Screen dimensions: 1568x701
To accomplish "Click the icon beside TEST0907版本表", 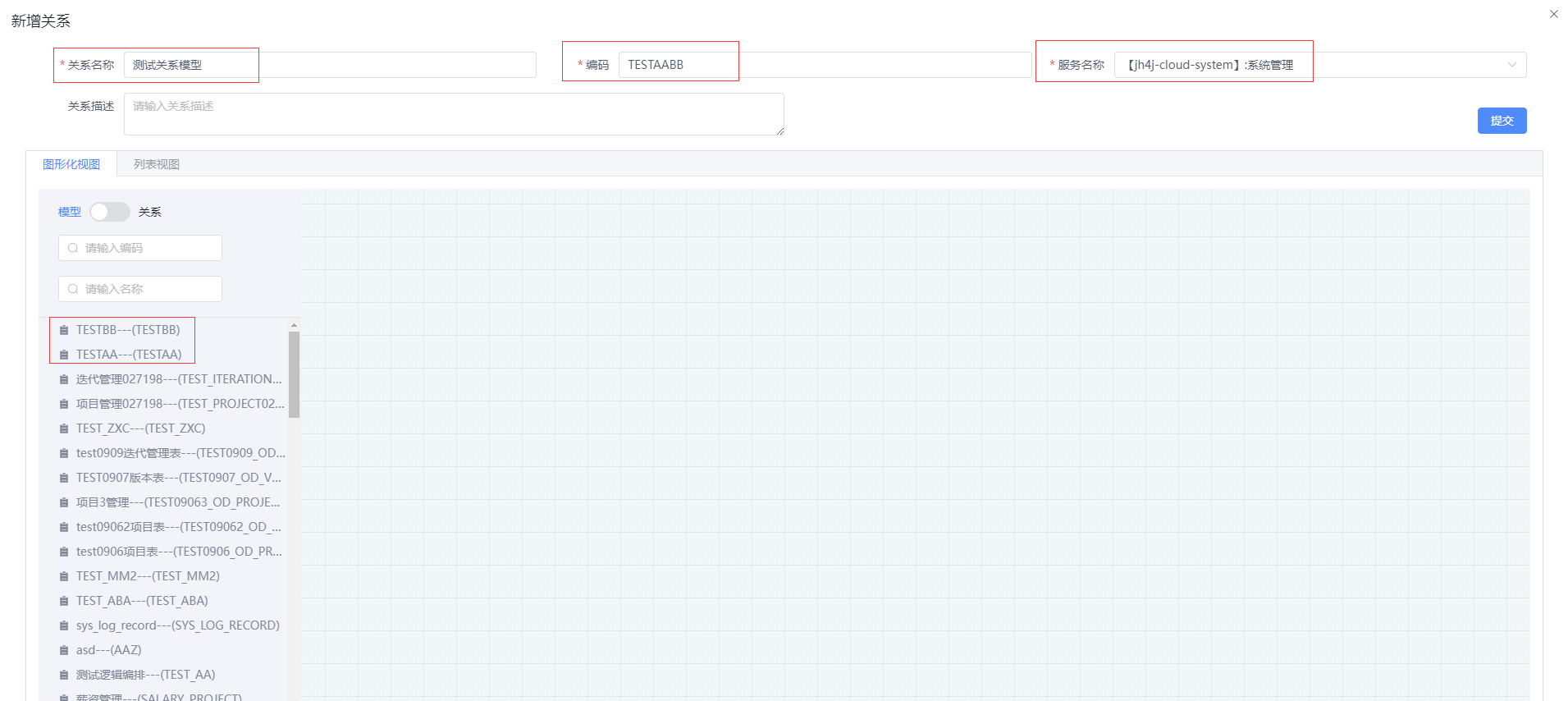I will coord(64,478).
